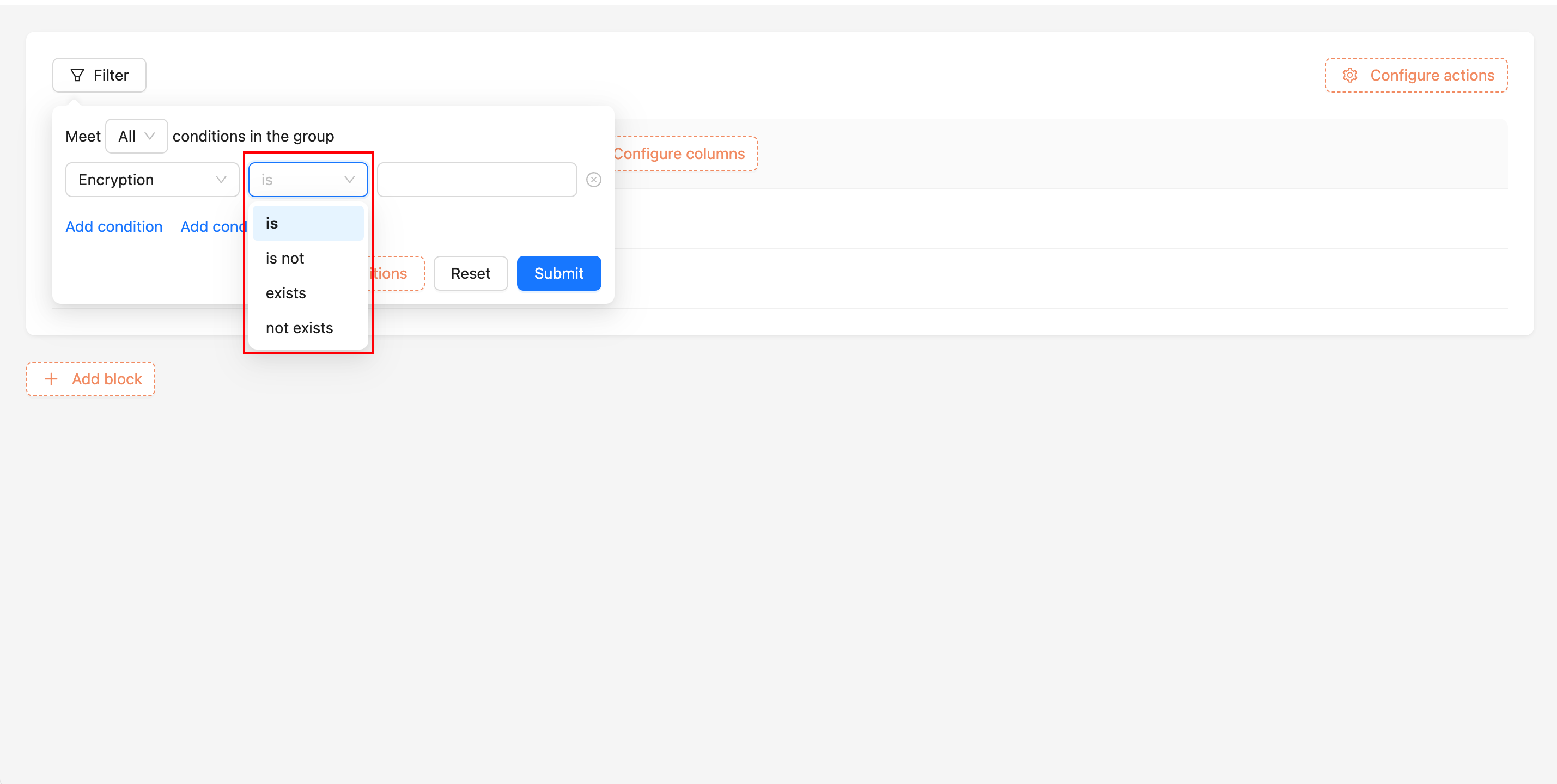Screen dimensions: 1557x784
Task: Collapse the 'is' operator dropdown
Action: tap(308, 179)
